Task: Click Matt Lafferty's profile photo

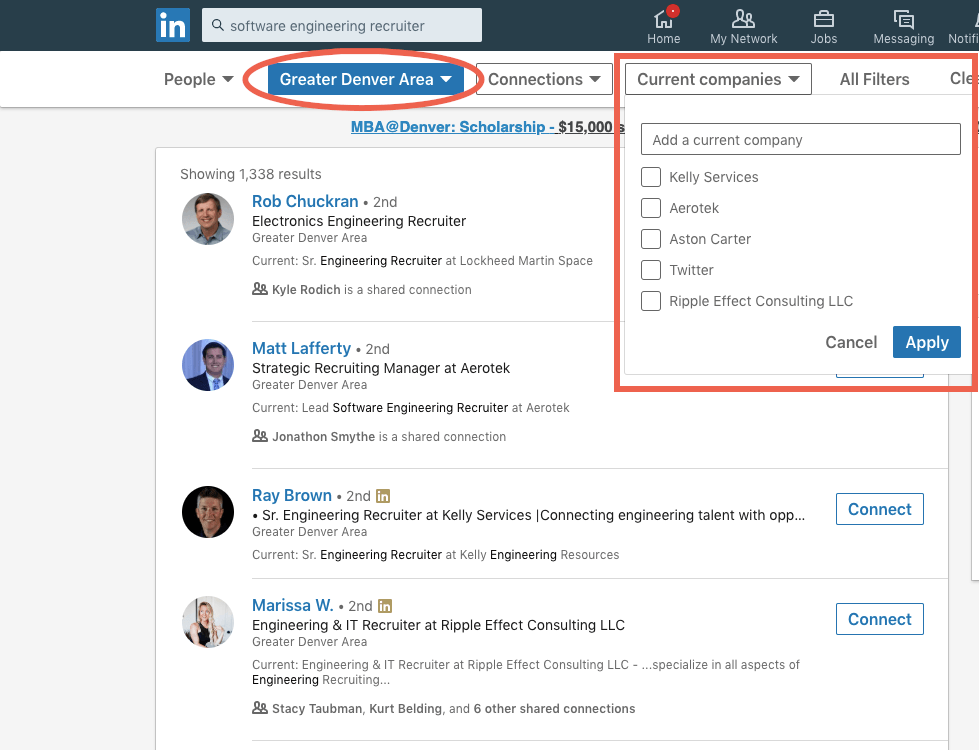Action: tap(208, 365)
